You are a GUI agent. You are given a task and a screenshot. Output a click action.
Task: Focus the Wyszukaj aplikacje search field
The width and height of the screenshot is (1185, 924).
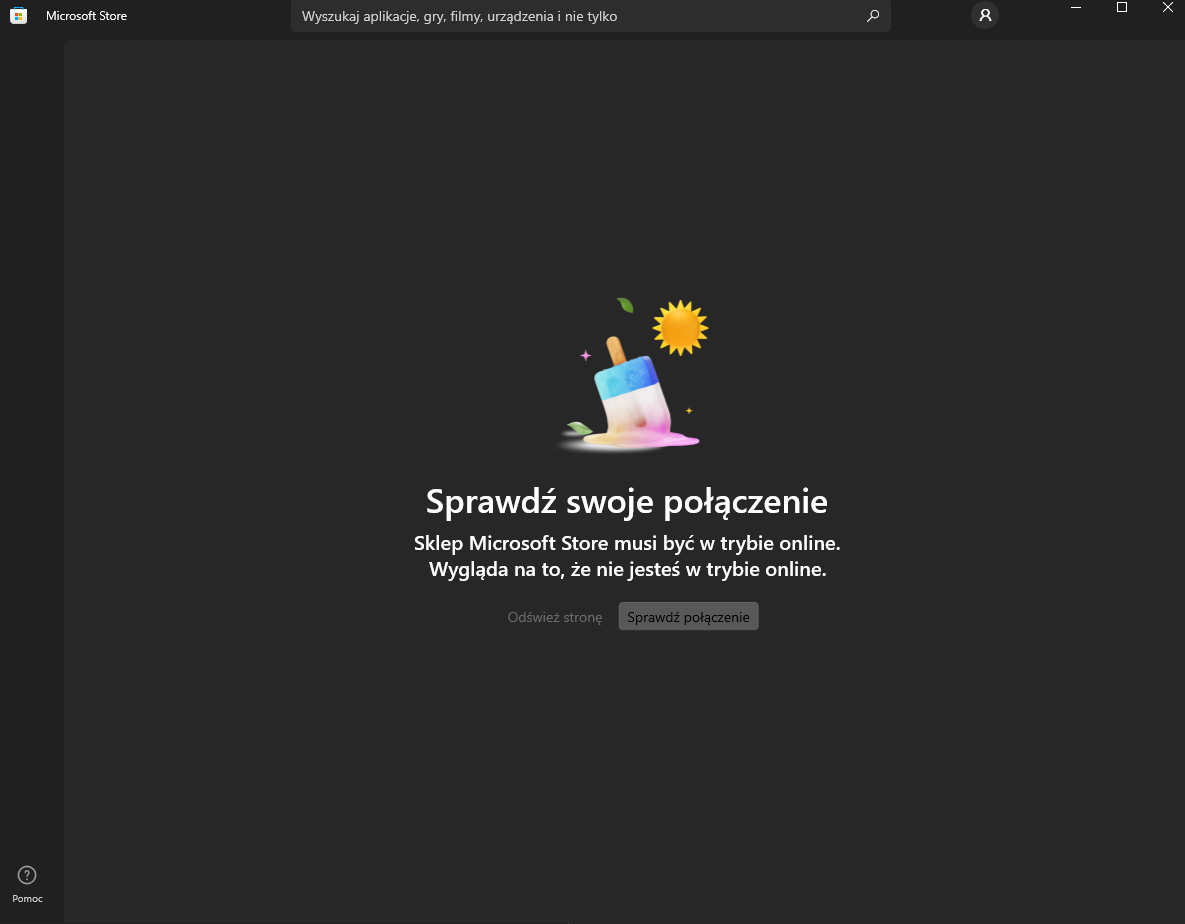coord(590,16)
